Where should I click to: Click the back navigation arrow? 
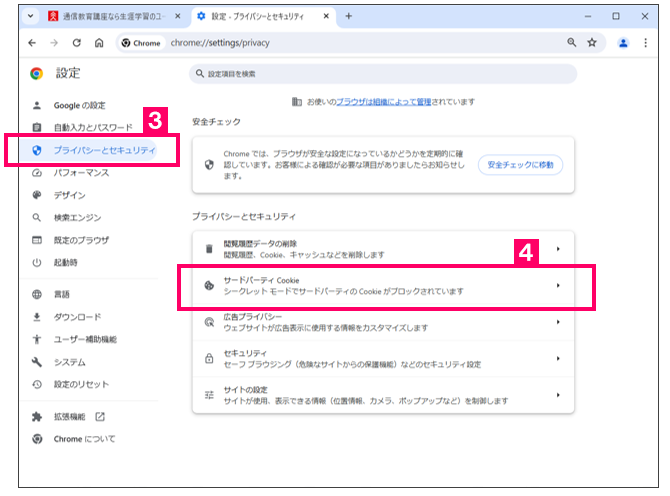[x=31, y=43]
